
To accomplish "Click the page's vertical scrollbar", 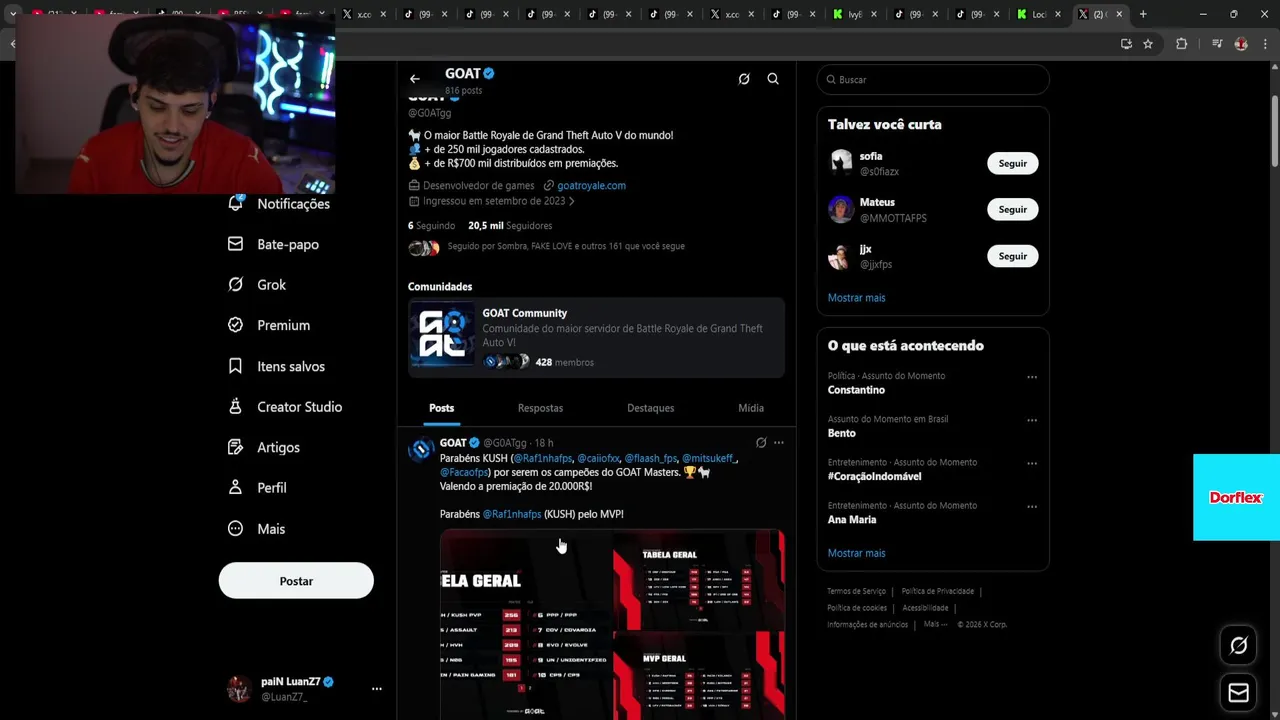I will tap(1274, 132).
